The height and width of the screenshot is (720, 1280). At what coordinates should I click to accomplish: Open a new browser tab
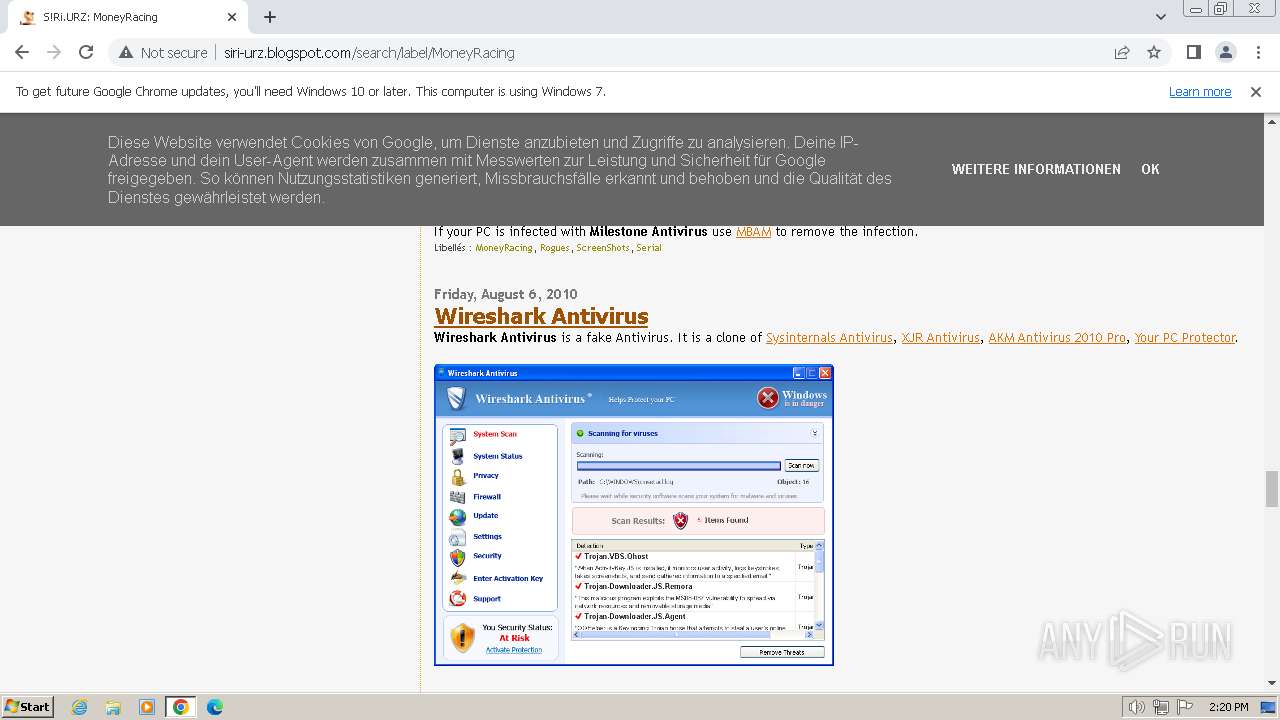270,17
